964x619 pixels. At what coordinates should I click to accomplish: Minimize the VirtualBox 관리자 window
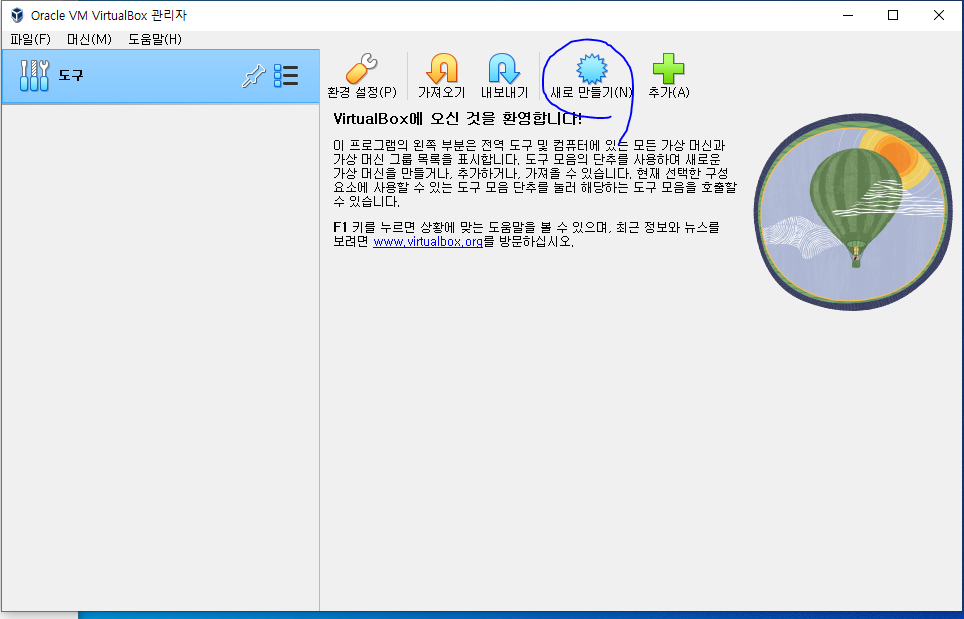(848, 15)
